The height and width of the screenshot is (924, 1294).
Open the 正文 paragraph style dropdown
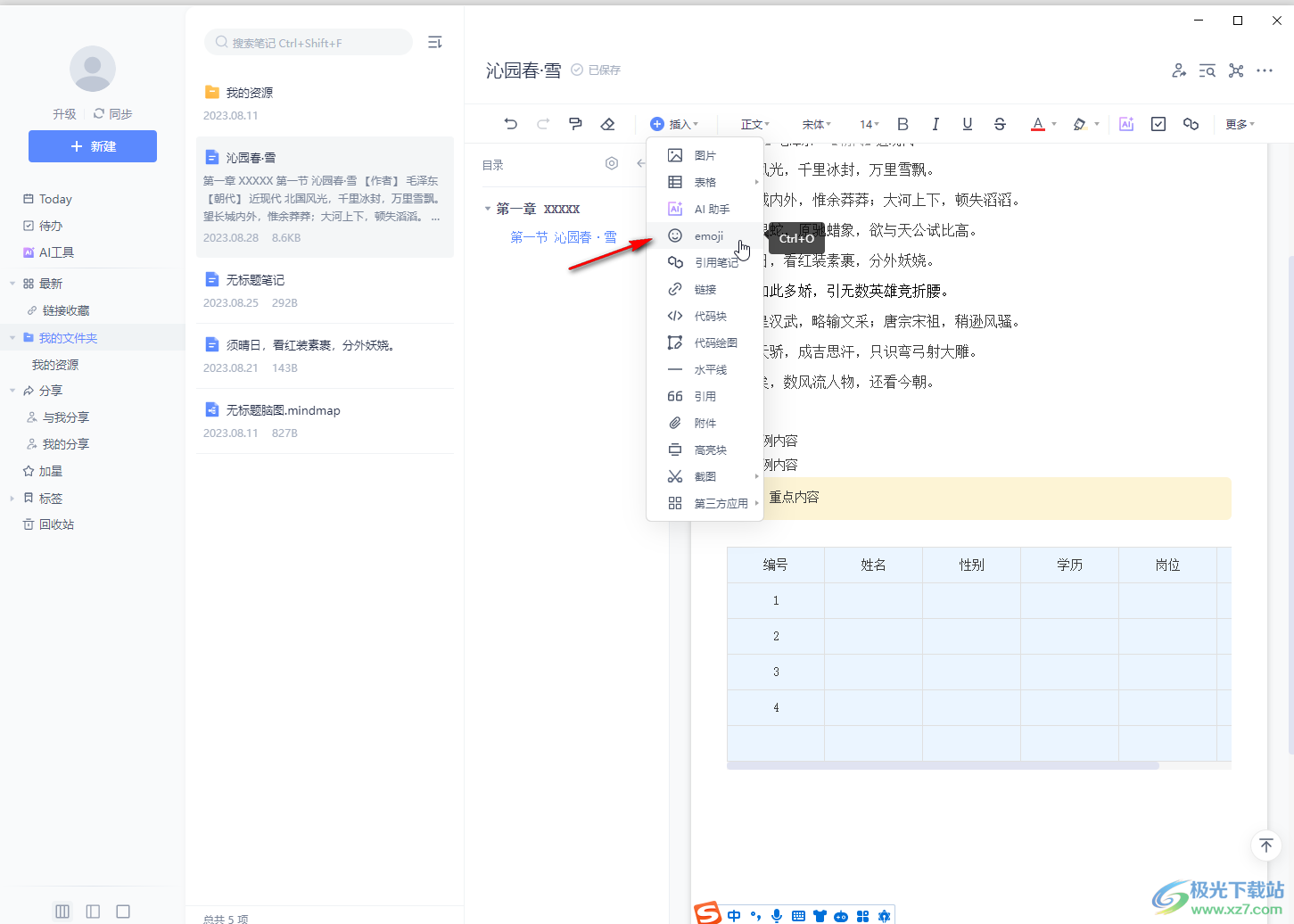(755, 124)
